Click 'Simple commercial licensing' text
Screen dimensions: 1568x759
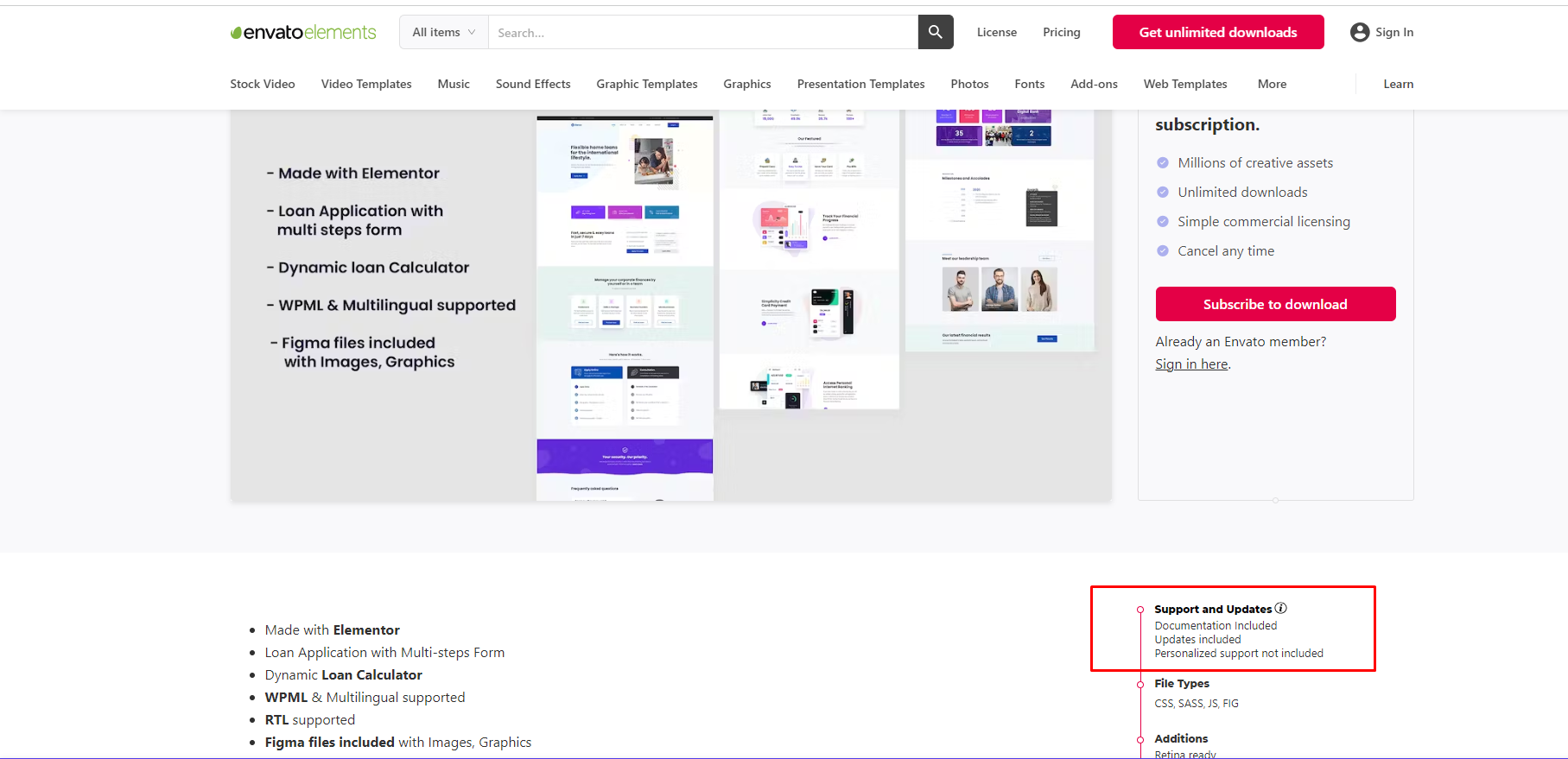tap(1264, 222)
